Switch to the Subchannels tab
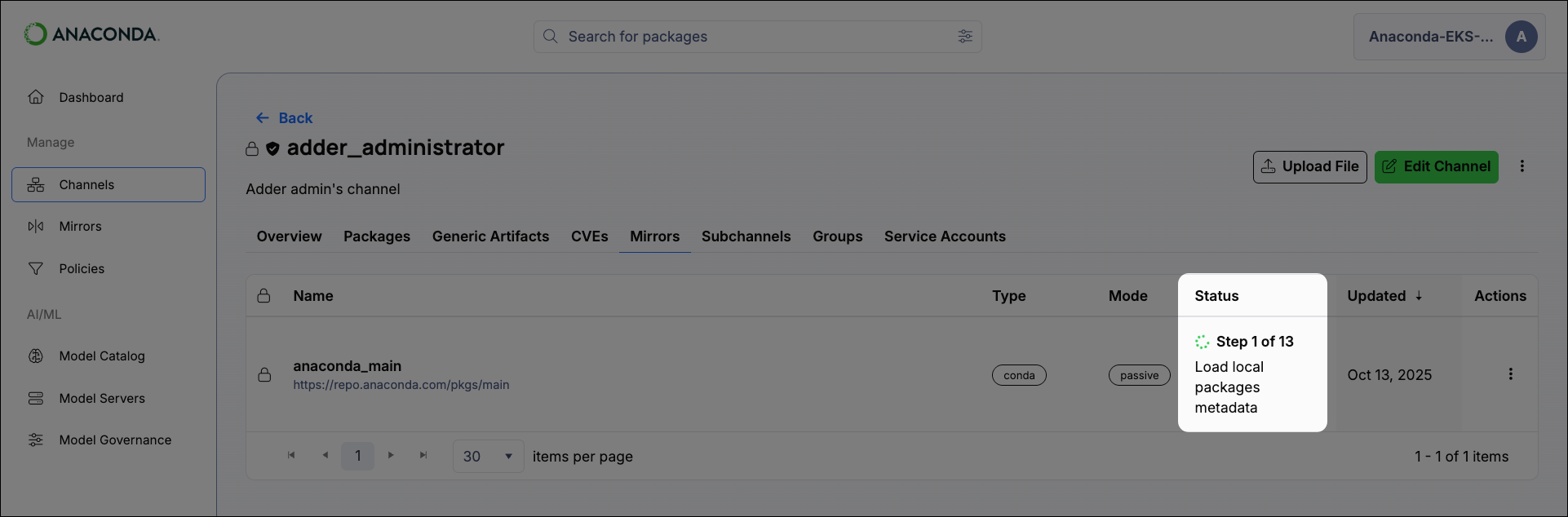Screen dimensions: 1568x517 click(746, 236)
